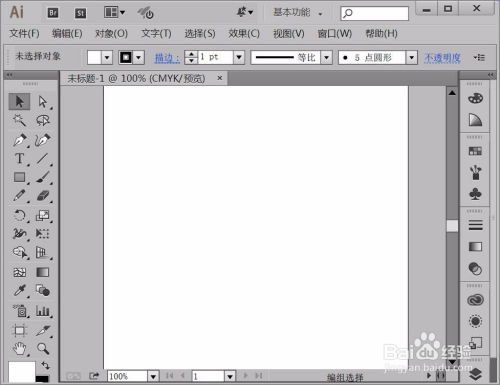
Task: Expand the fill color dropdown in control bar
Action: click(107, 58)
